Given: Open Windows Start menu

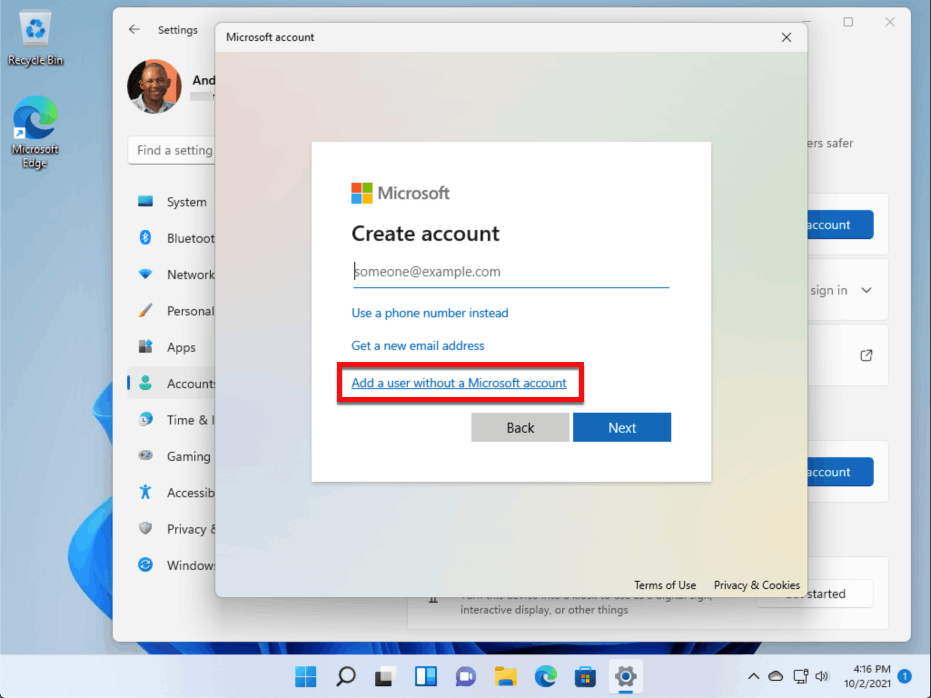Looking at the screenshot, I should click(306, 676).
